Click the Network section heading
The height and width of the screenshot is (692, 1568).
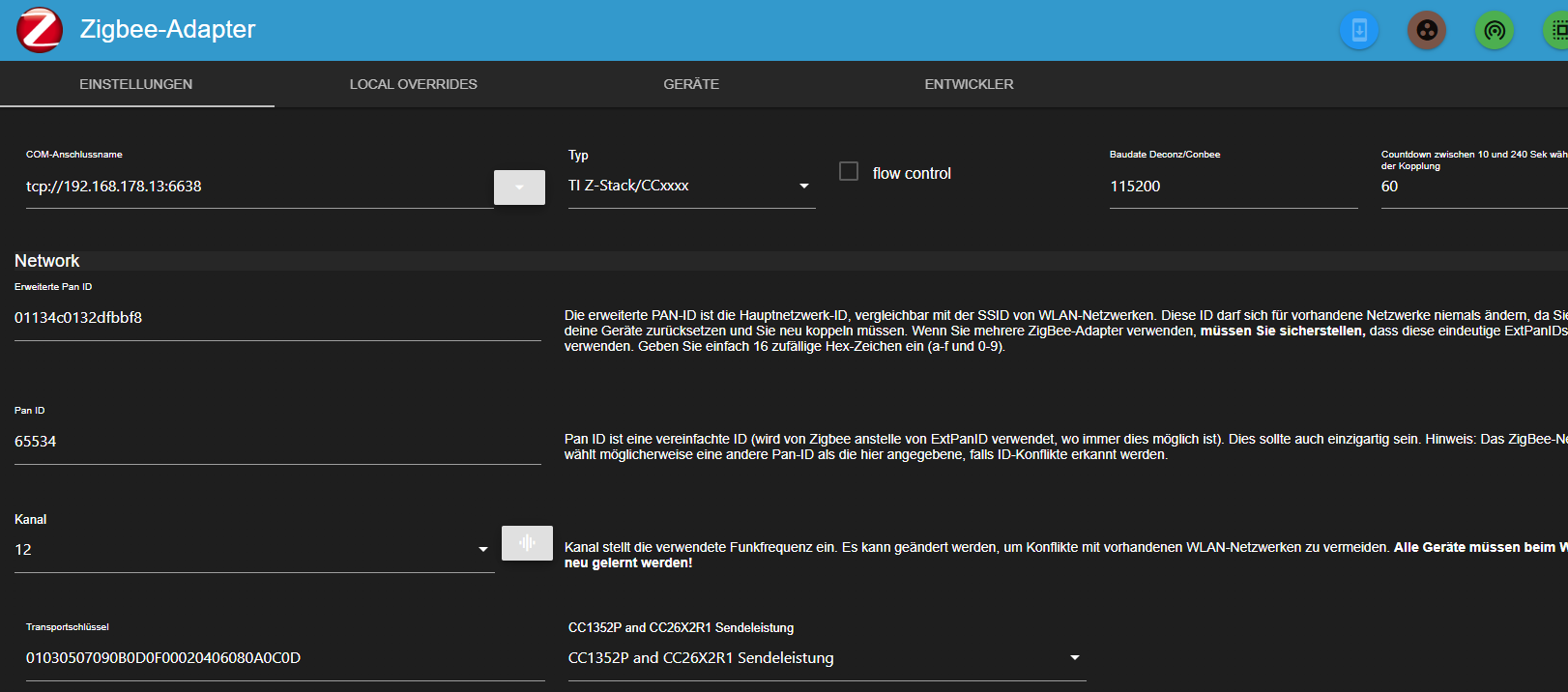(47, 261)
